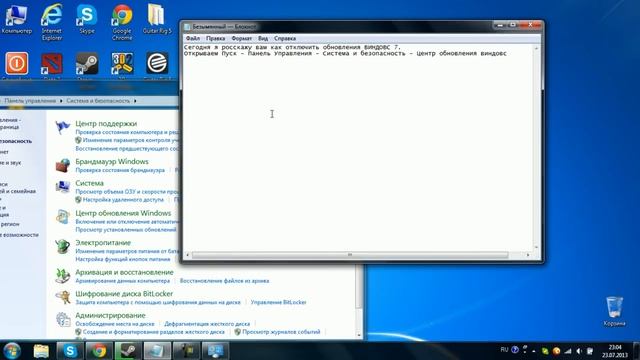This screenshot has height=360, width=640.
Task: Switch to Steam in the taskbar
Action: (128, 351)
